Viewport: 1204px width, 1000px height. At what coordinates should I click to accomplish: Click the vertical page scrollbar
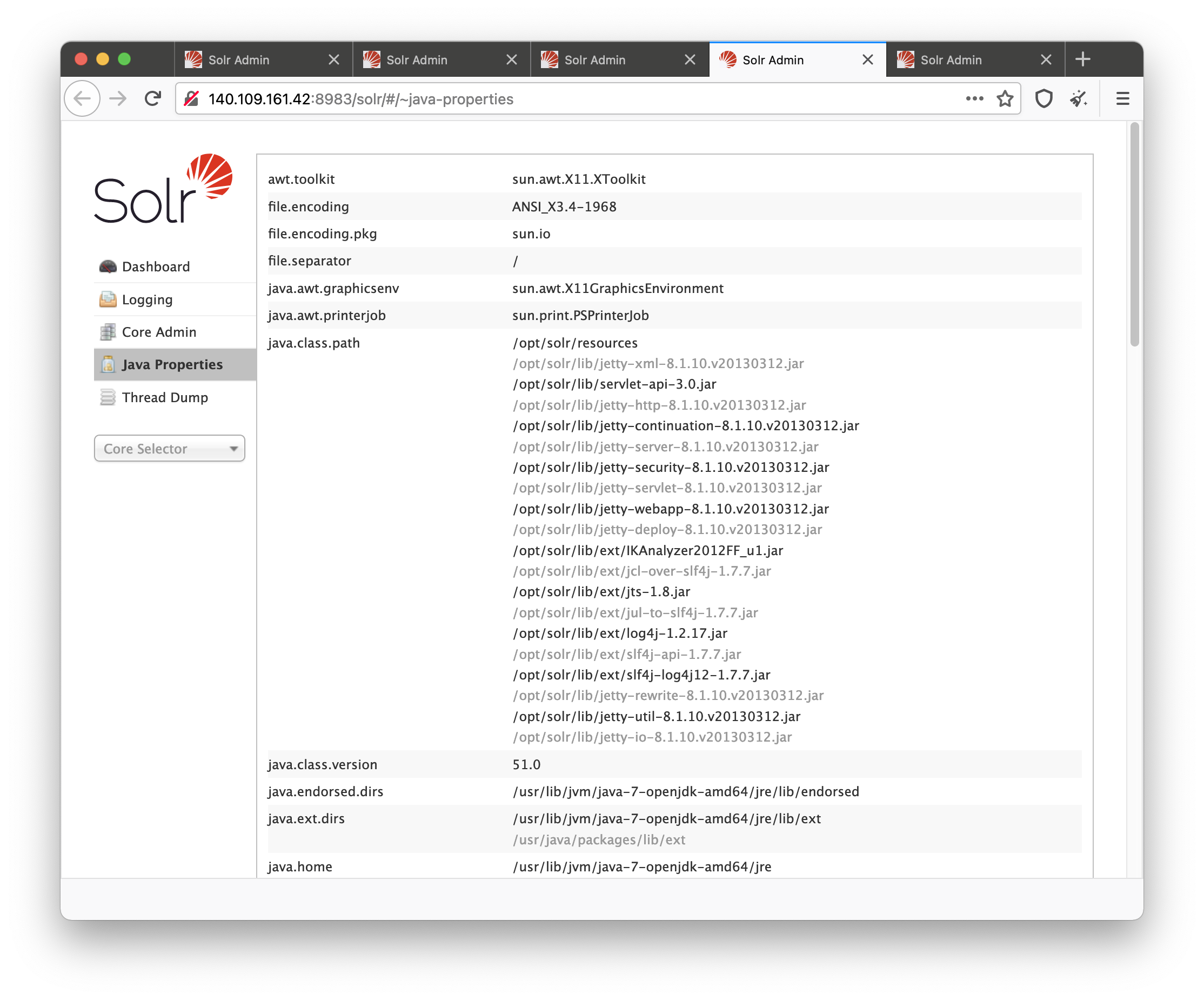1134,235
